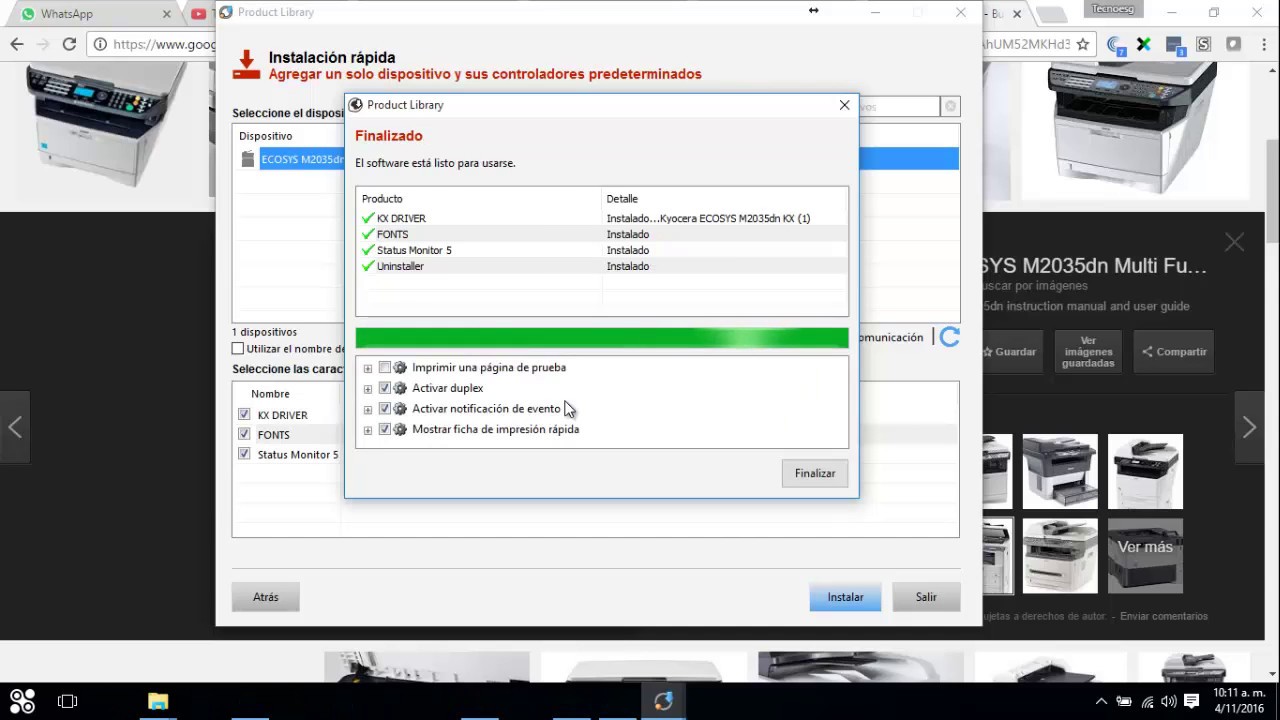Click gear icon beside Mostrar ficha de impresión rápida

(x=400, y=429)
